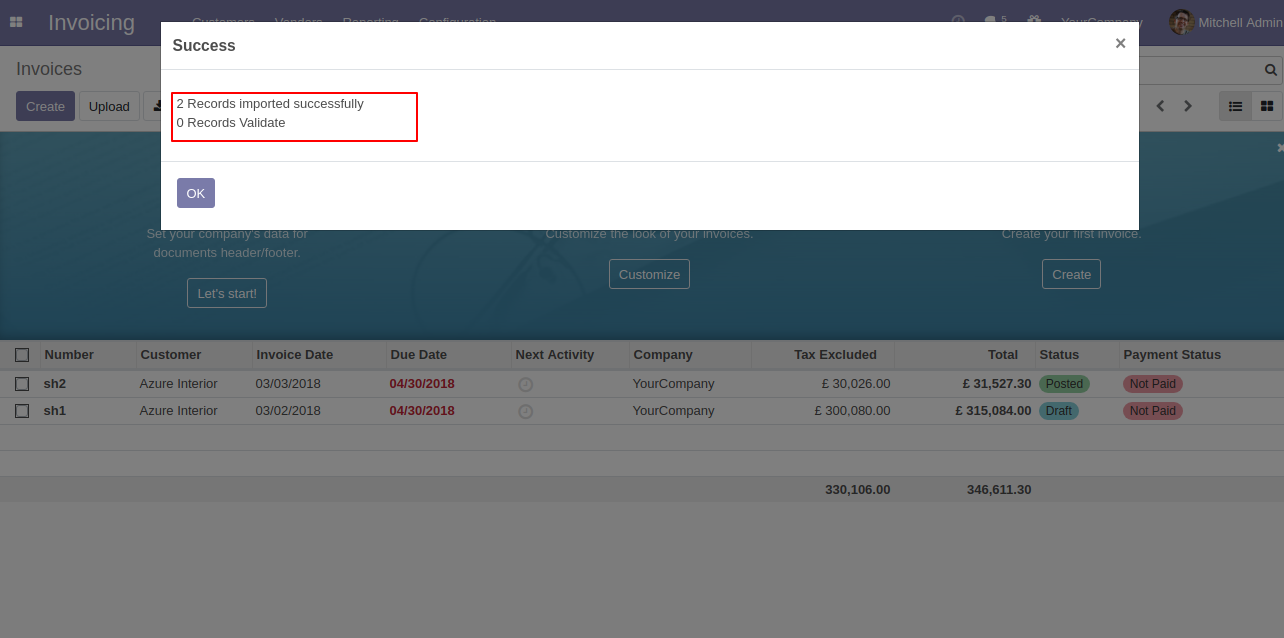Click the due date in sh1 row
The height and width of the screenshot is (638, 1284).
click(x=422, y=410)
